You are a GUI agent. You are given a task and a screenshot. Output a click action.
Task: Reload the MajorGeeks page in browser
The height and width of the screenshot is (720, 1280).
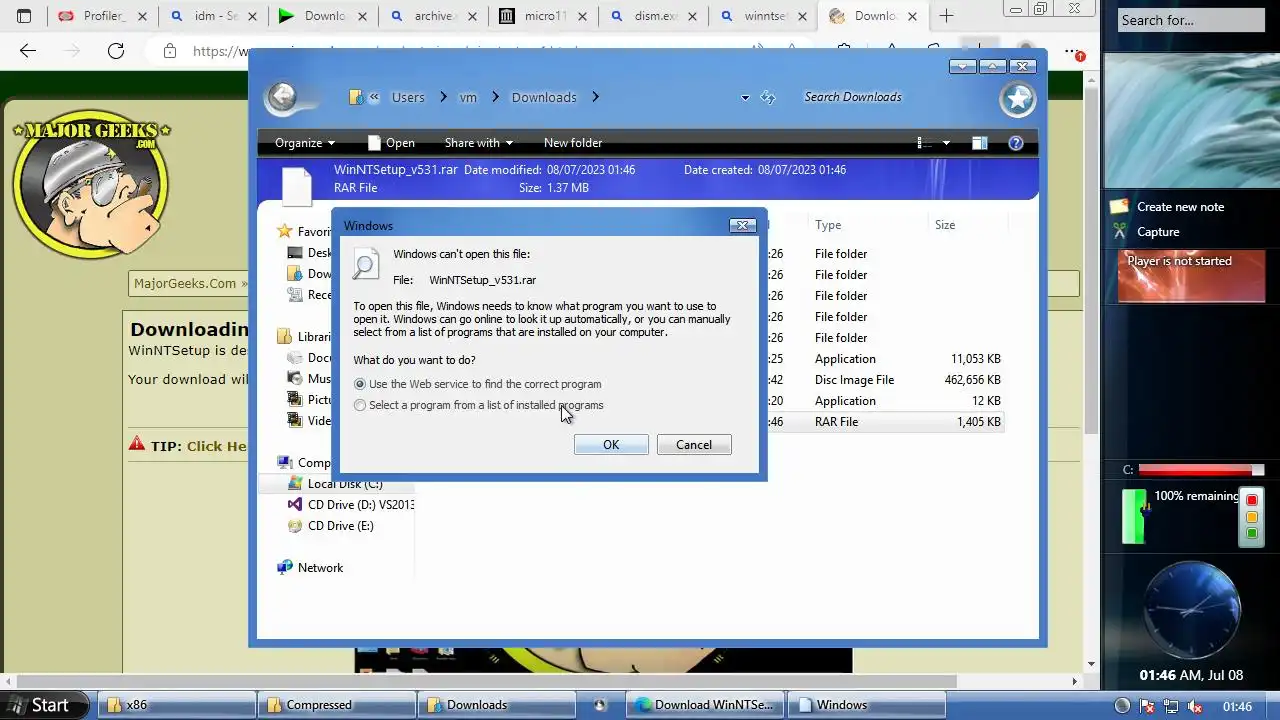coord(116,51)
